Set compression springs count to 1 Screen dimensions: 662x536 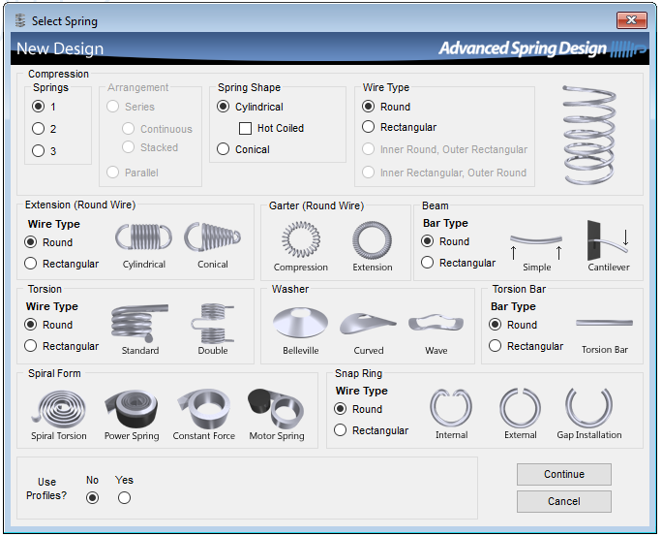(x=38, y=106)
